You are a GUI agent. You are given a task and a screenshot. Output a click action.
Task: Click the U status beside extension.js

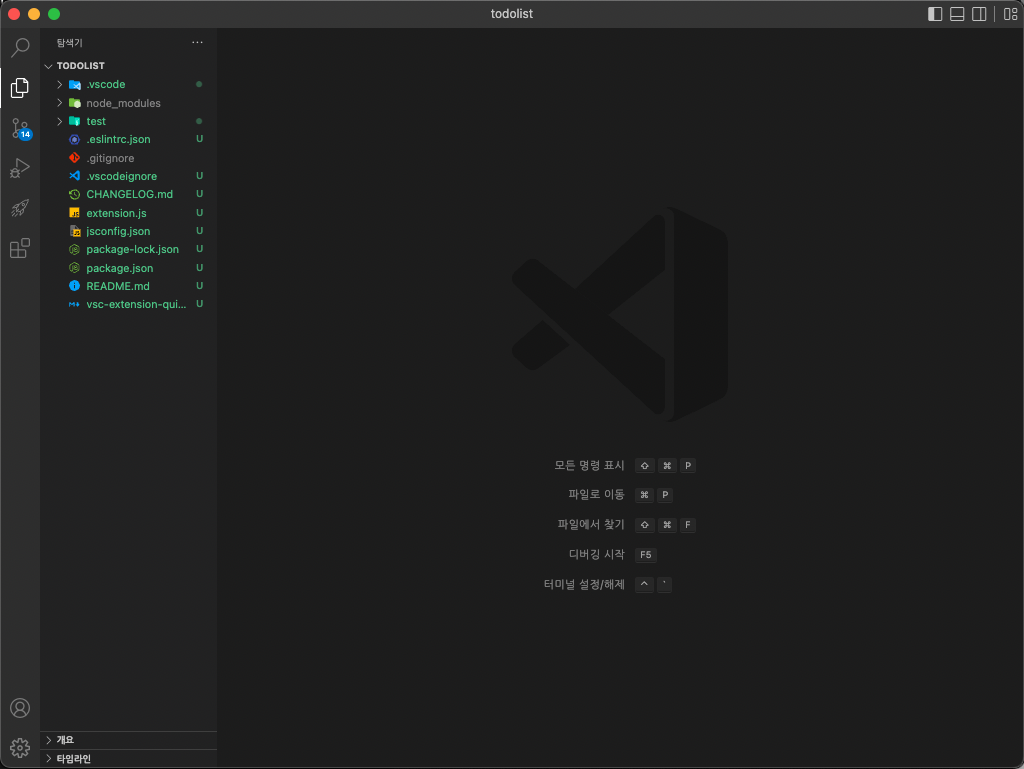[200, 213]
